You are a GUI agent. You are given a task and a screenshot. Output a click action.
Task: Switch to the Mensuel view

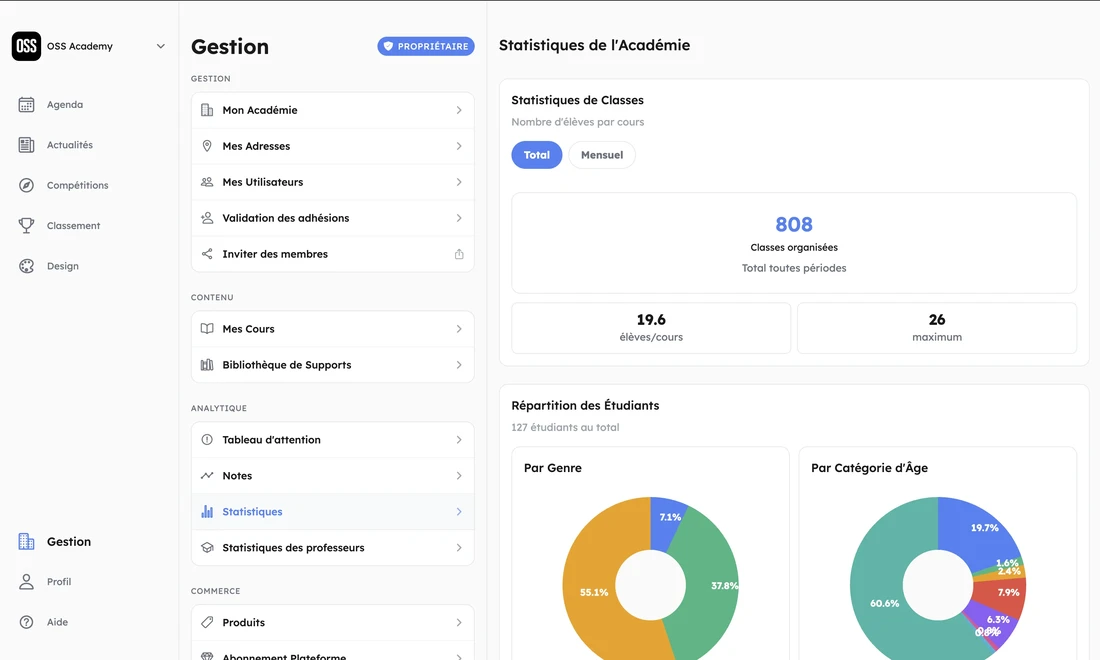[x=602, y=155]
